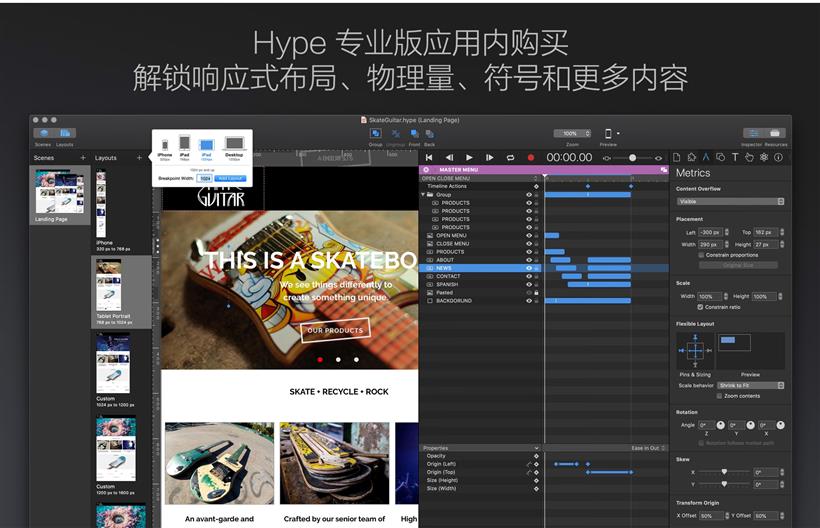Open the Physics inspector tab icon

point(763,157)
